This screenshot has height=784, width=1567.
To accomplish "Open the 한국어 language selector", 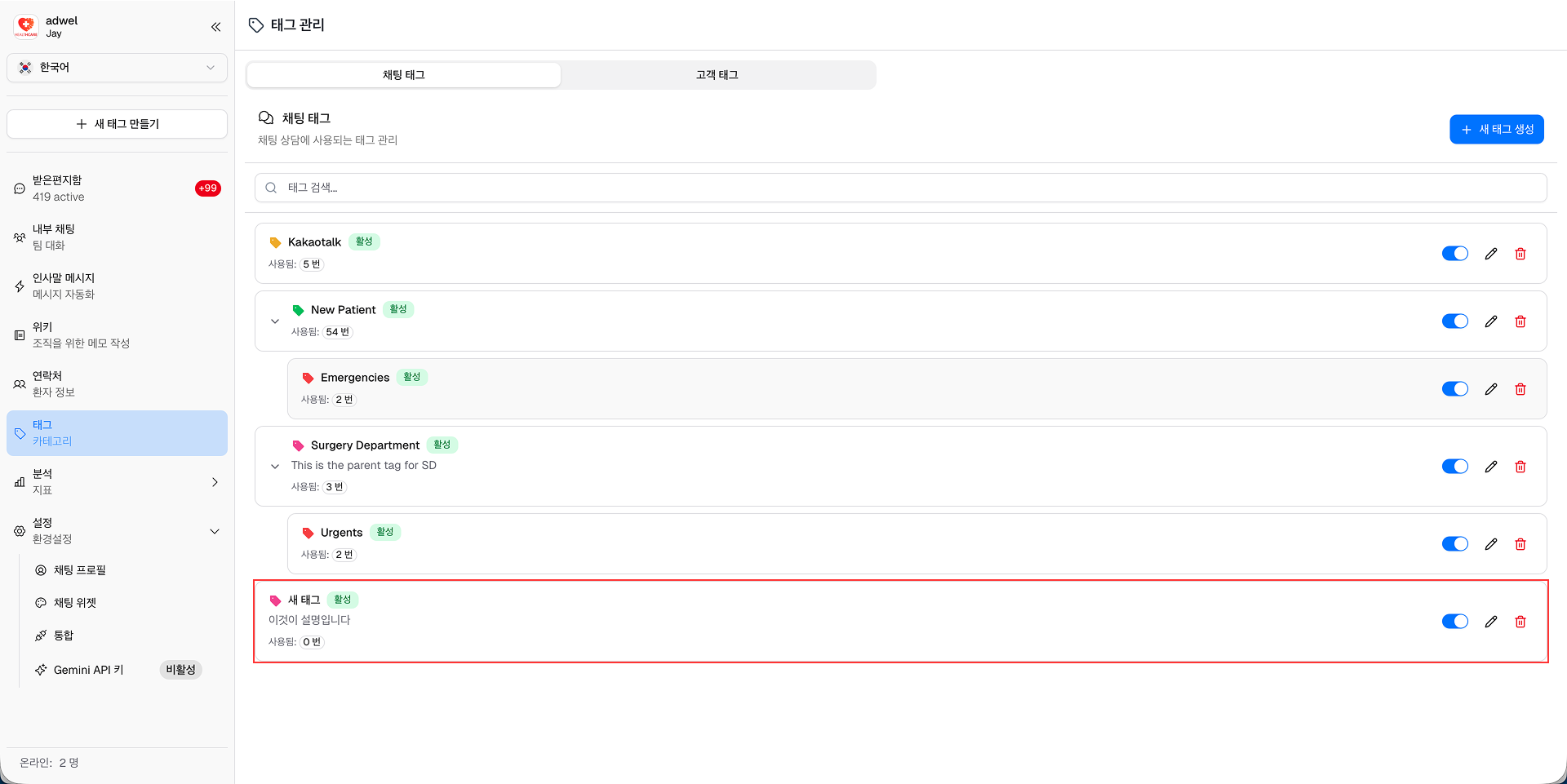I will tap(117, 68).
